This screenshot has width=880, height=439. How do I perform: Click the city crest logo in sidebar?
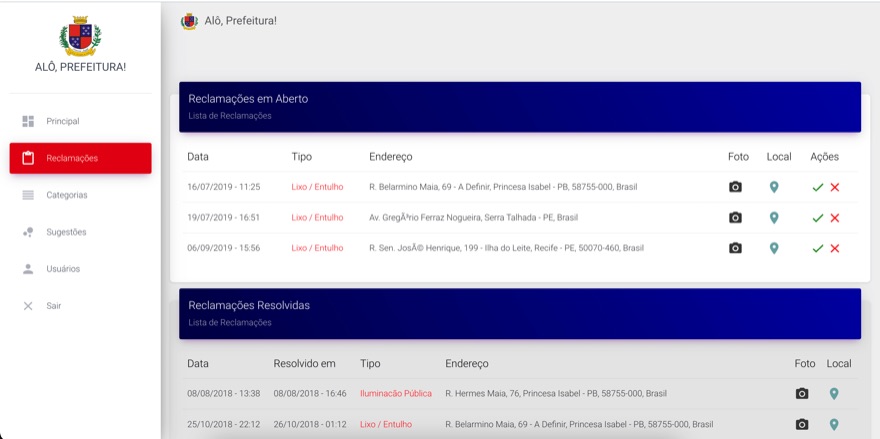tap(80, 36)
